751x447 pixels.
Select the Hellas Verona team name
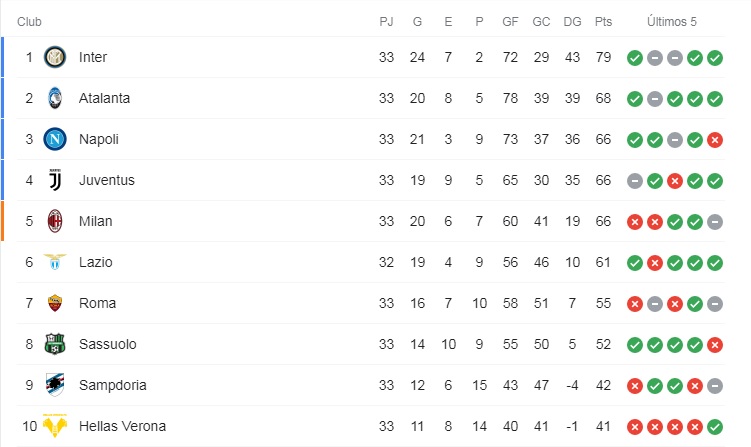pos(123,426)
